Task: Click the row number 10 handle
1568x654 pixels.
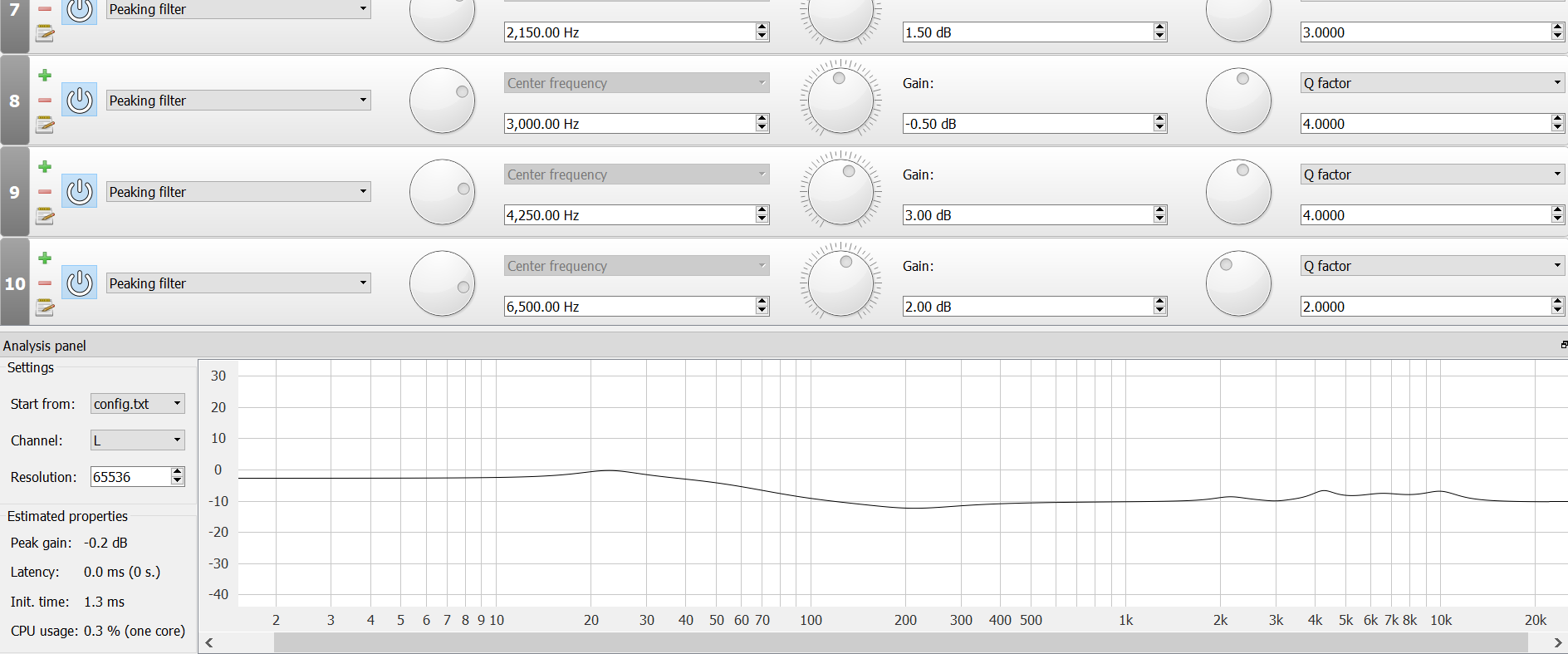Action: 14,283
